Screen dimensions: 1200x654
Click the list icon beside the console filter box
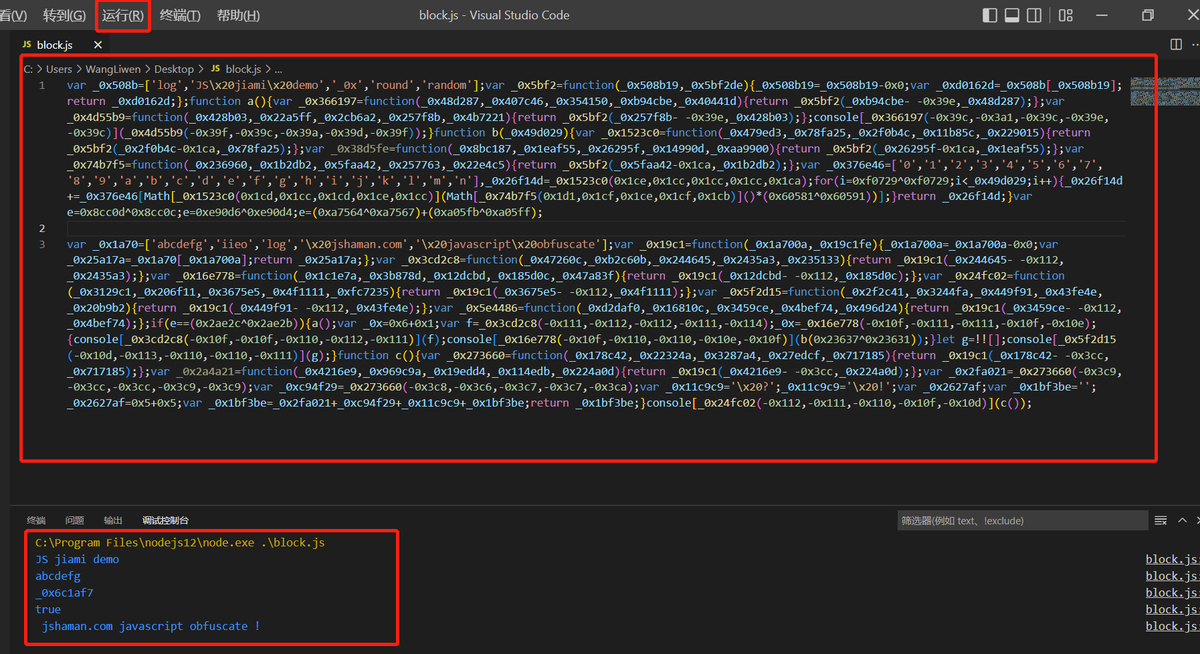1161,520
